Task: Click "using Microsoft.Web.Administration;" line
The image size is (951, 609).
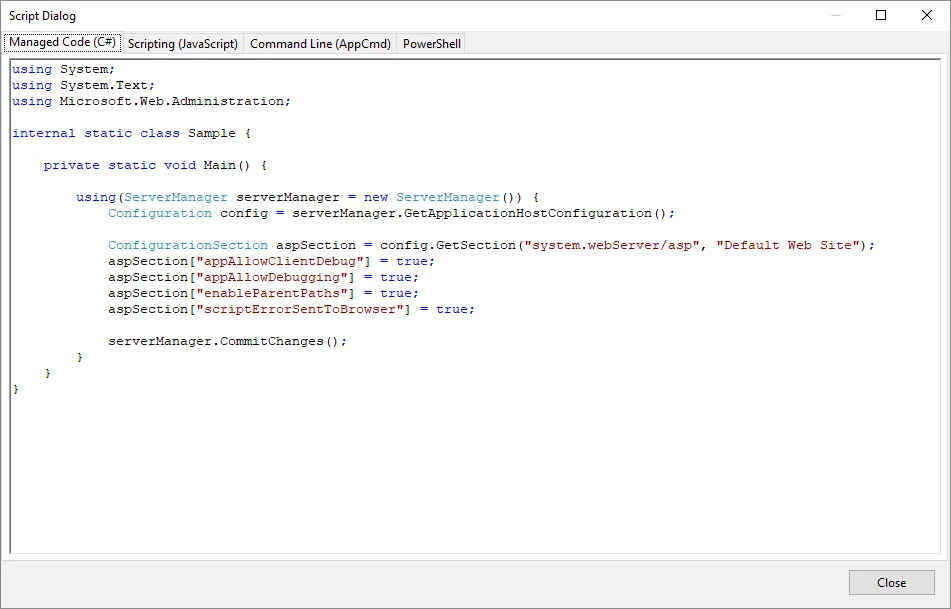Action: click(151, 101)
